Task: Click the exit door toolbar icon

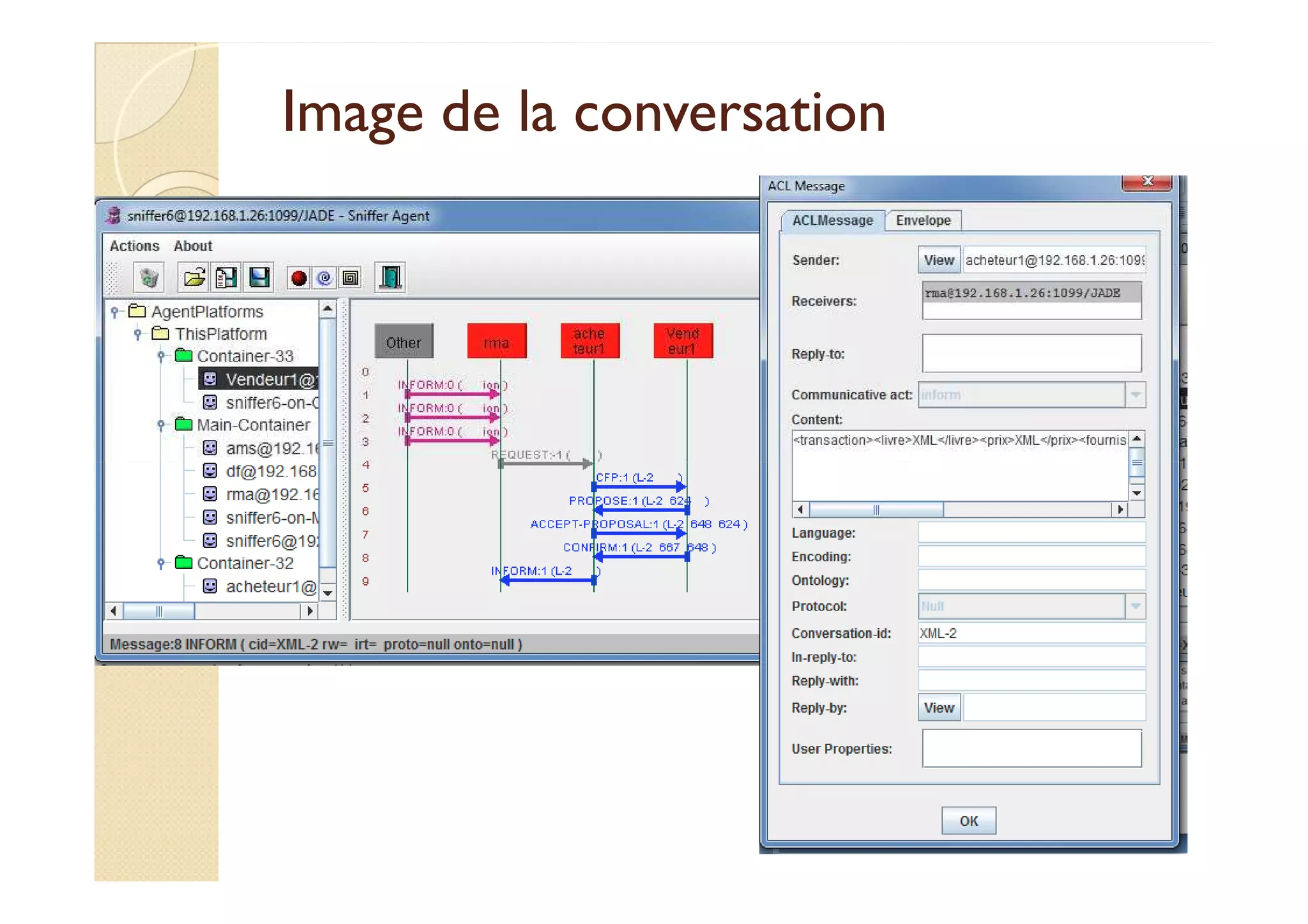Action: (390, 278)
